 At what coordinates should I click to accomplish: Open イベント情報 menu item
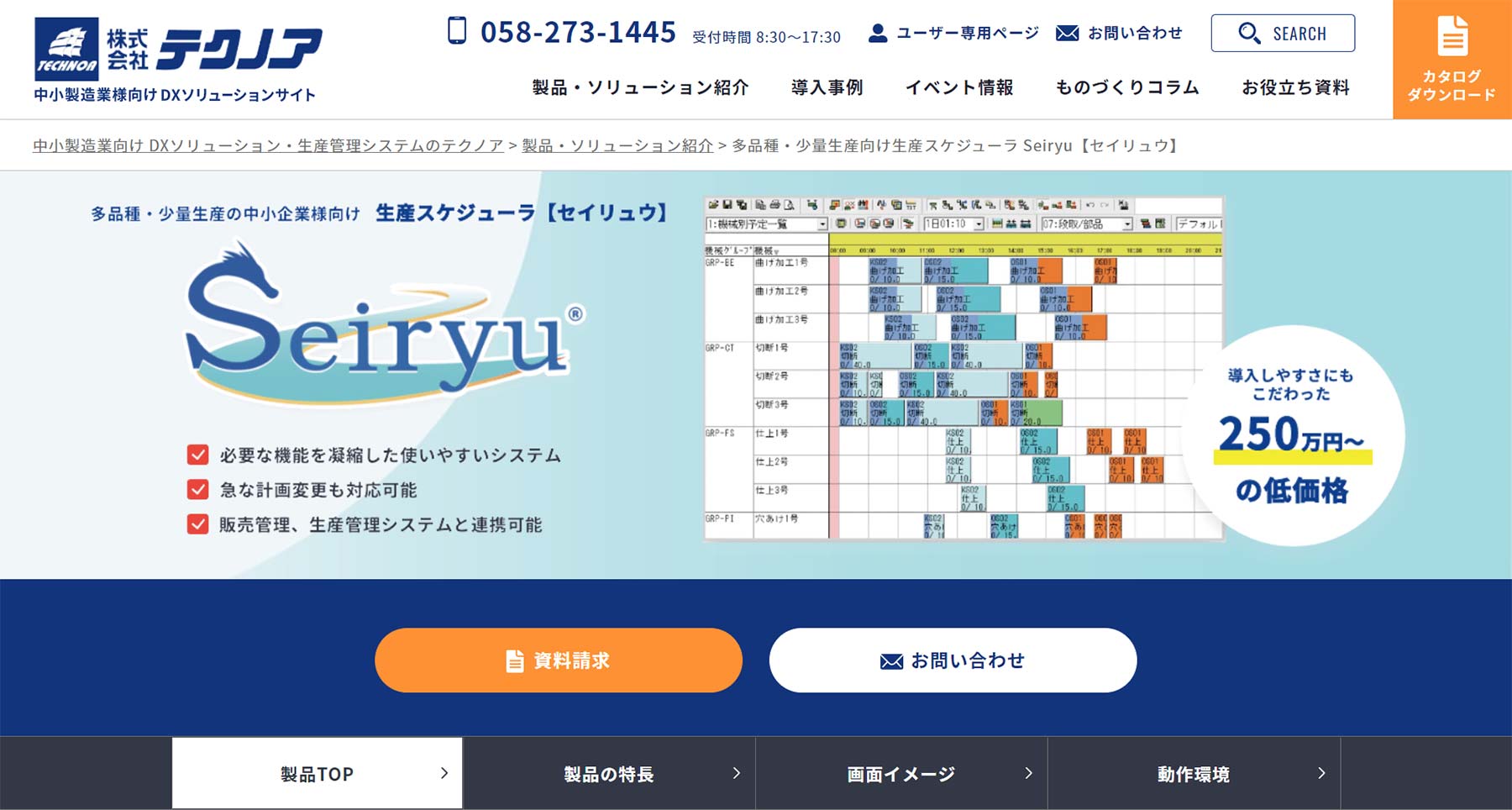click(x=959, y=87)
